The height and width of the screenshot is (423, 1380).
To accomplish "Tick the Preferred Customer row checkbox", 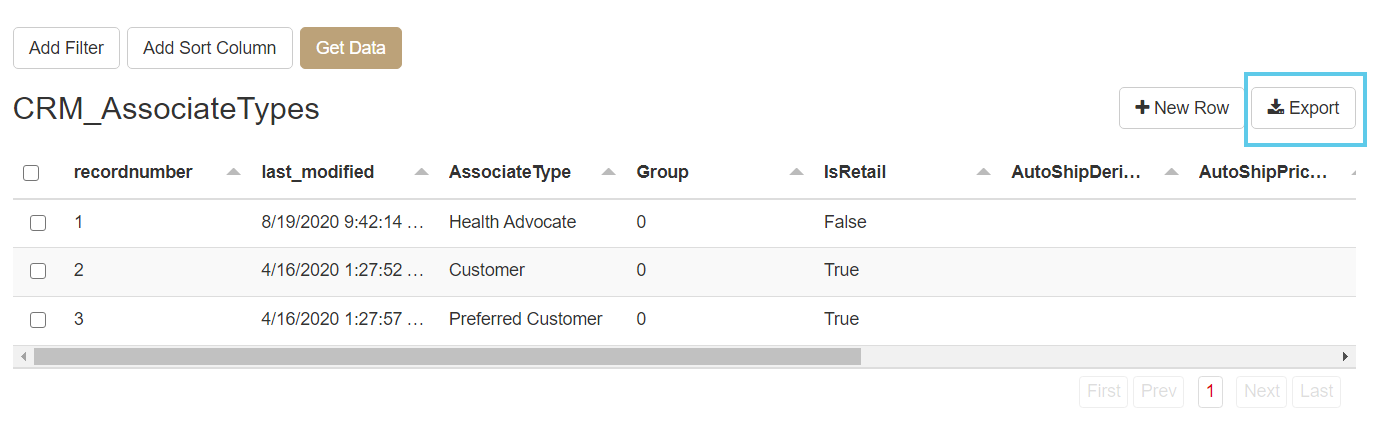I will pos(38,320).
